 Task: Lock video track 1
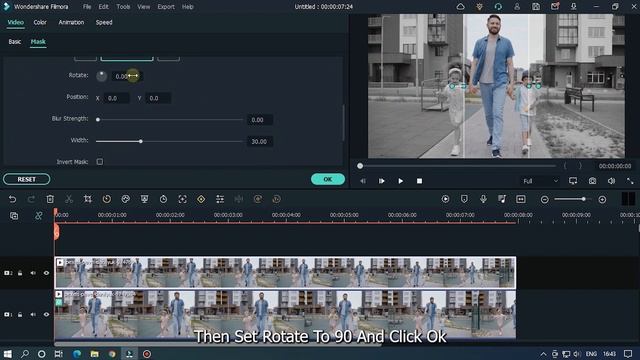pyautogui.click(x=20, y=314)
